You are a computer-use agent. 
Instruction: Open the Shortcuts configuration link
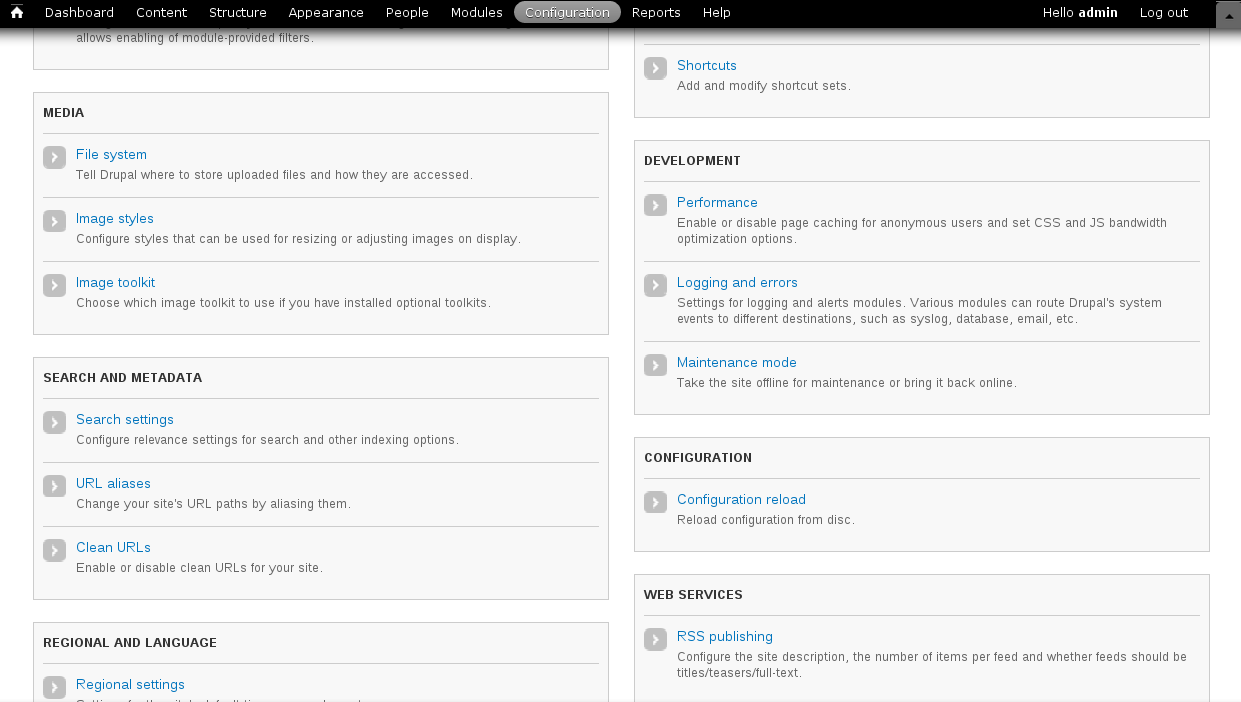706,66
